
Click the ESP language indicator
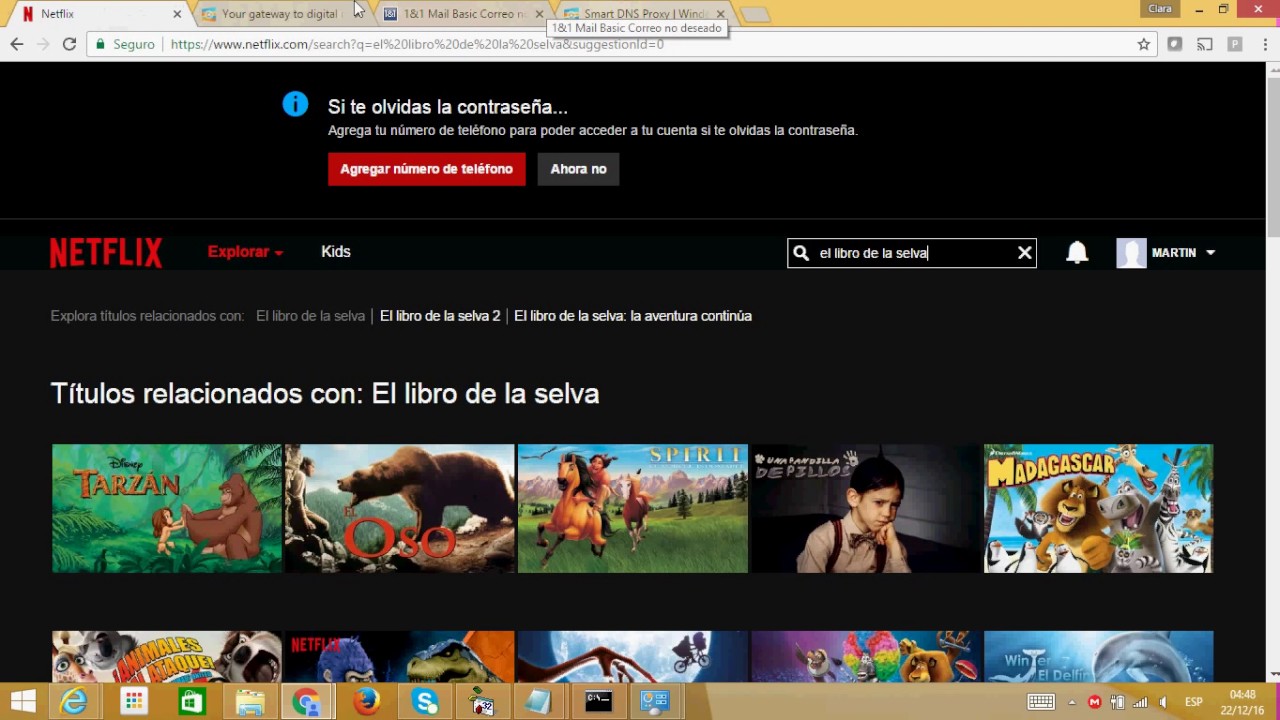click(1194, 702)
